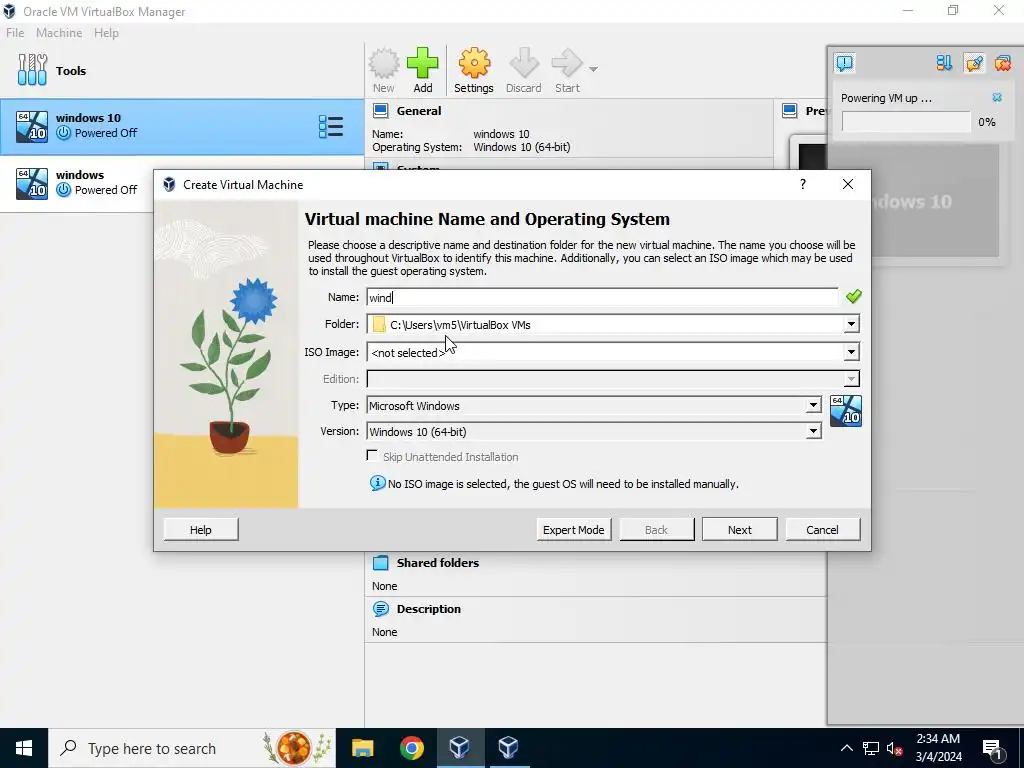The width and height of the screenshot is (1024, 768).
Task: Switch to Expert Mode
Action: [x=573, y=530]
